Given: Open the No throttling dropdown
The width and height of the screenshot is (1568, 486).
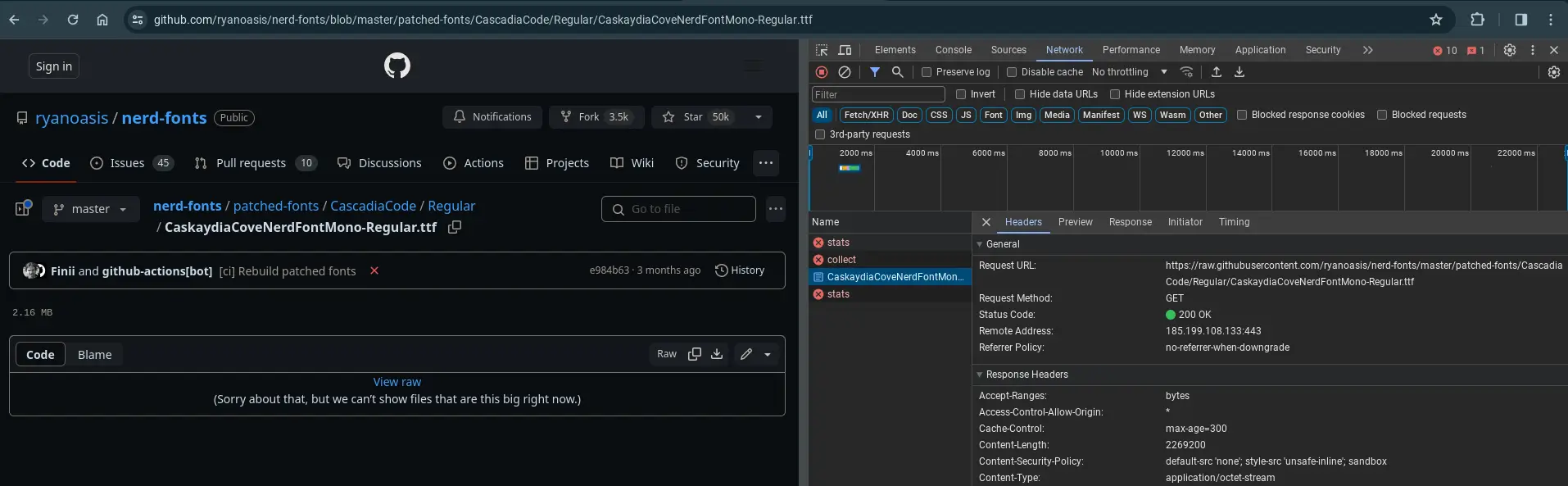Looking at the screenshot, I should (1130, 72).
